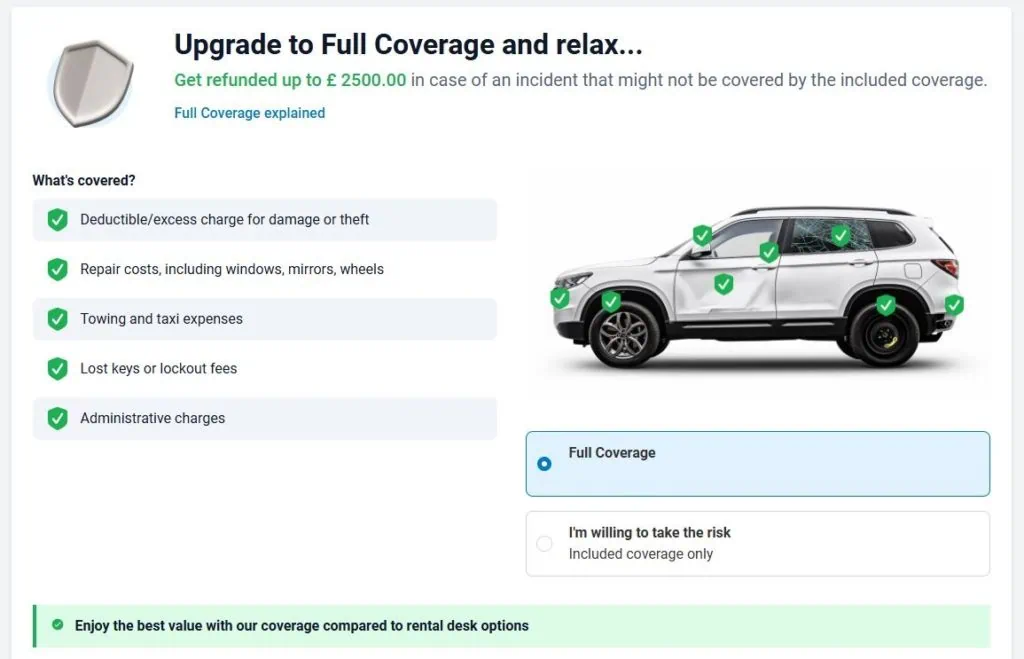Click the green dot in the best value banner

(x=58, y=625)
